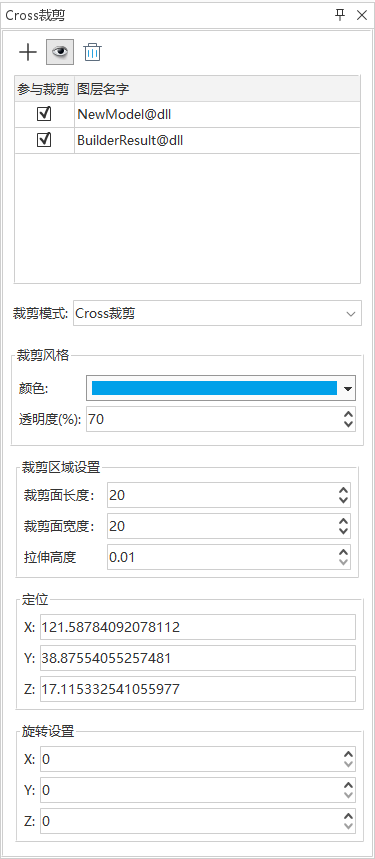The height and width of the screenshot is (859, 375).
Task: Select the 图层名字 column header
Action: pos(217,89)
